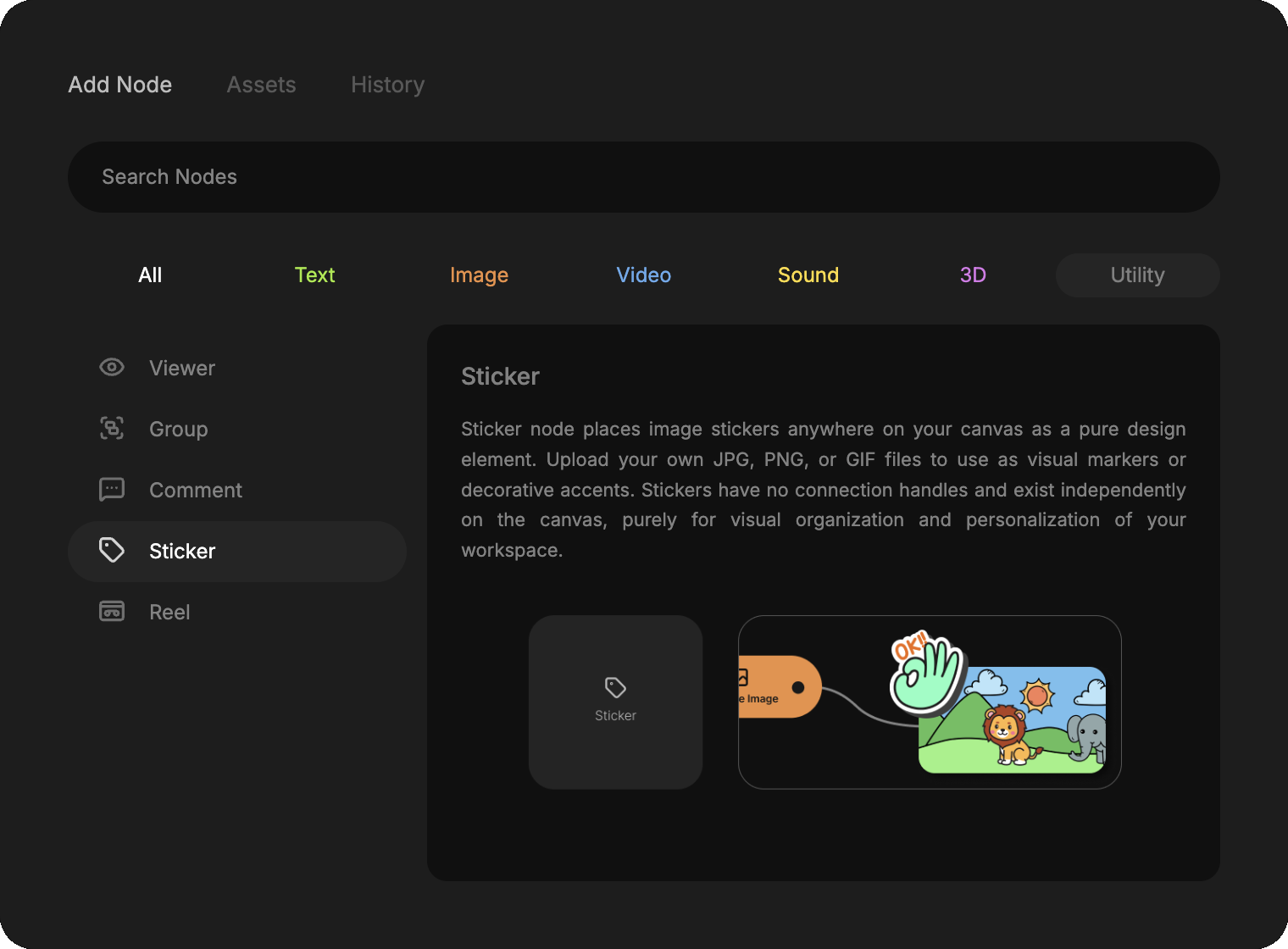Switch to the Assets tab
Image resolution: width=1288 pixels, height=949 pixels.
[261, 85]
